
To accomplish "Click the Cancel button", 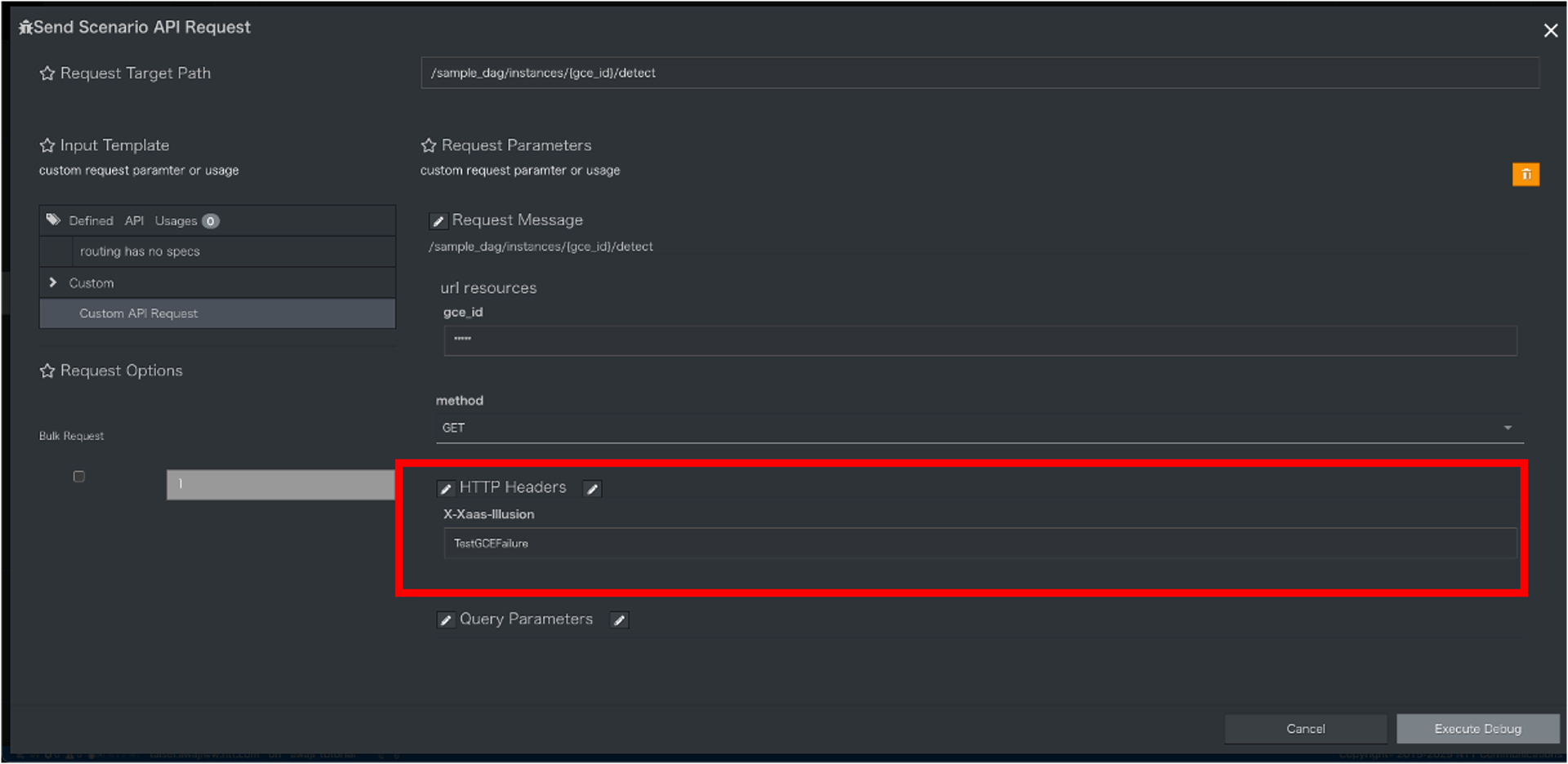I will click(1305, 729).
